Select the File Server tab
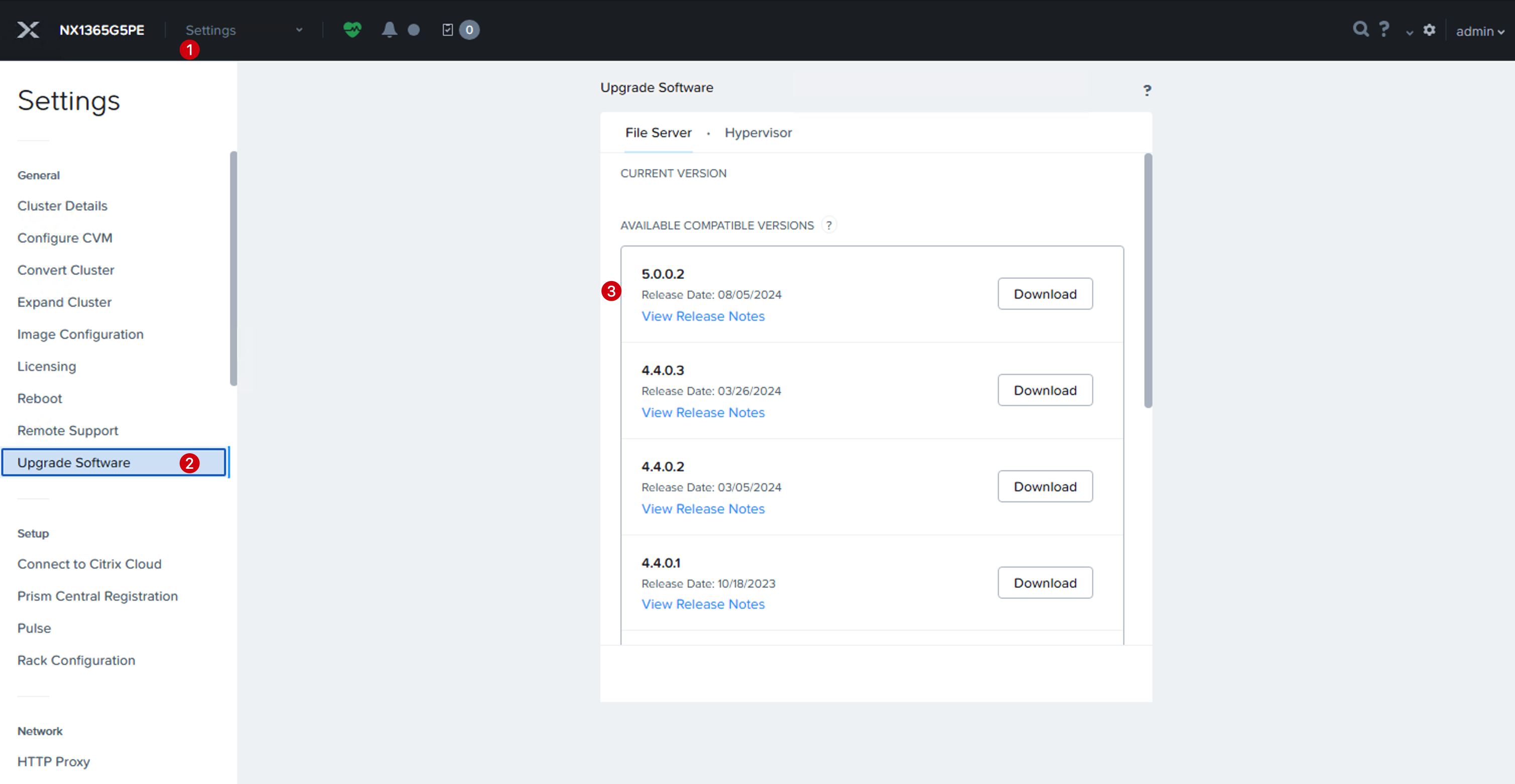This screenshot has width=1515, height=784. click(x=658, y=133)
